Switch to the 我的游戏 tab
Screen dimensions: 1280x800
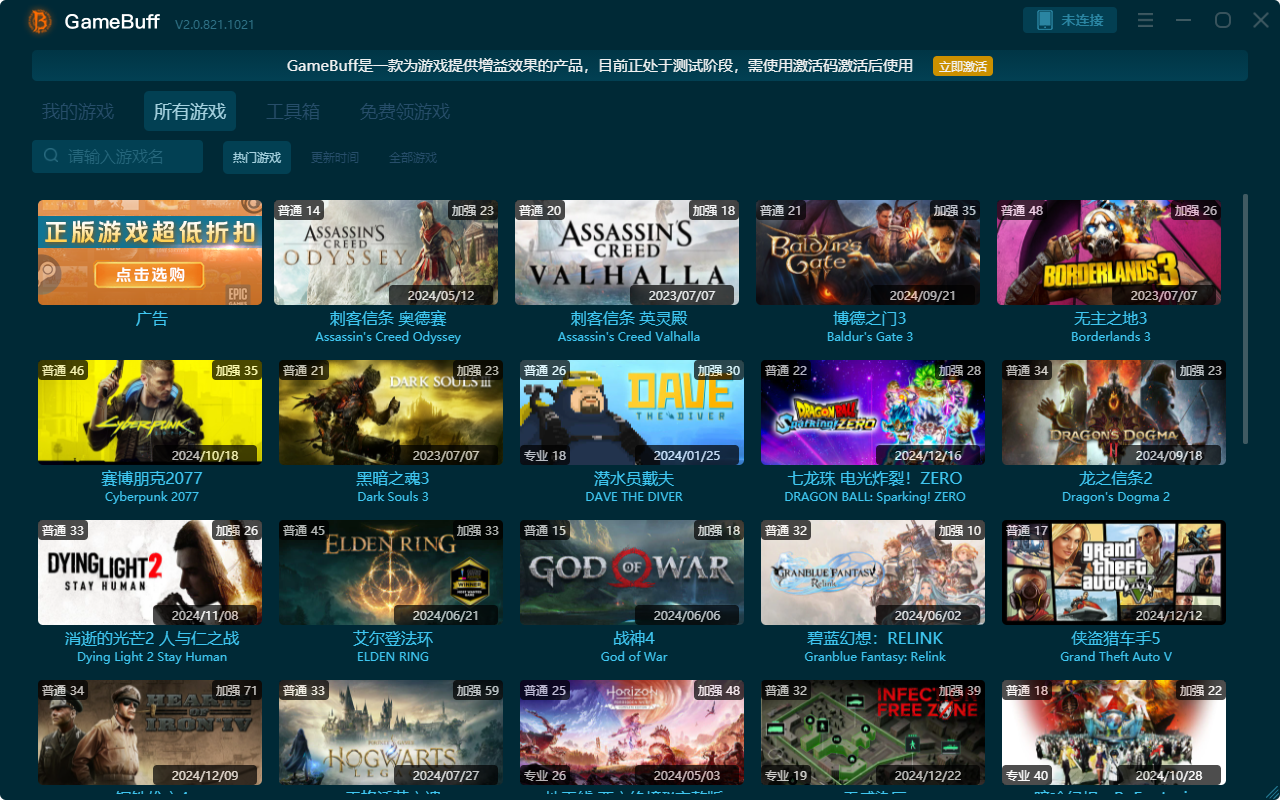pos(78,111)
